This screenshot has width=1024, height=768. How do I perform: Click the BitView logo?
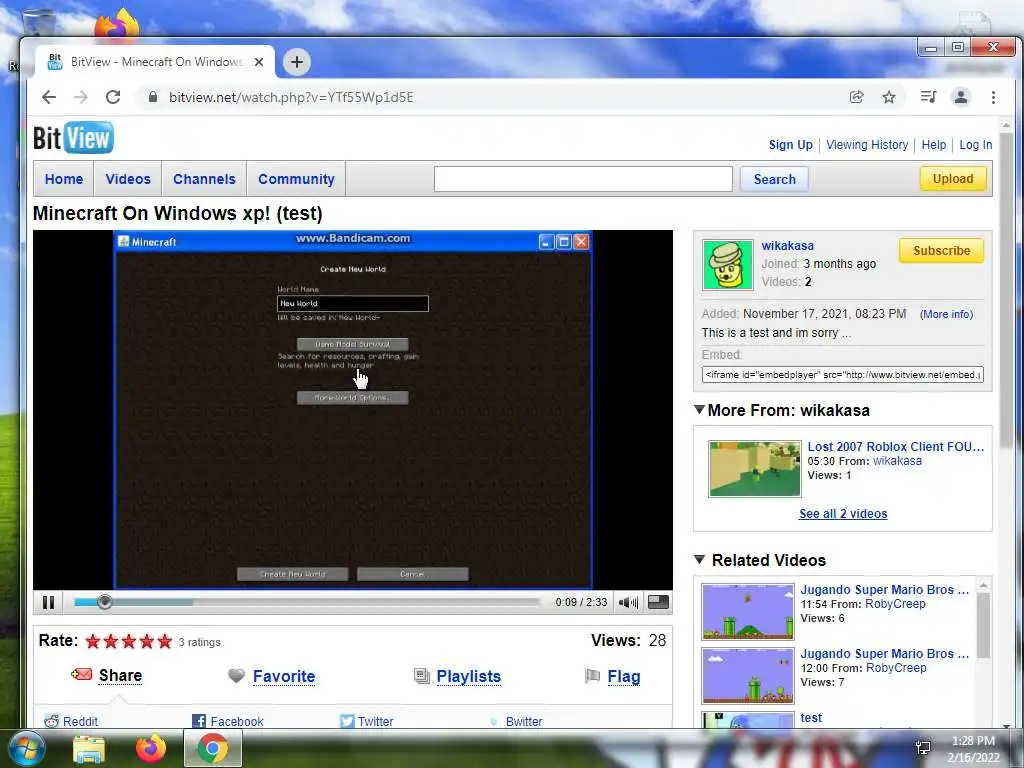pos(73,138)
